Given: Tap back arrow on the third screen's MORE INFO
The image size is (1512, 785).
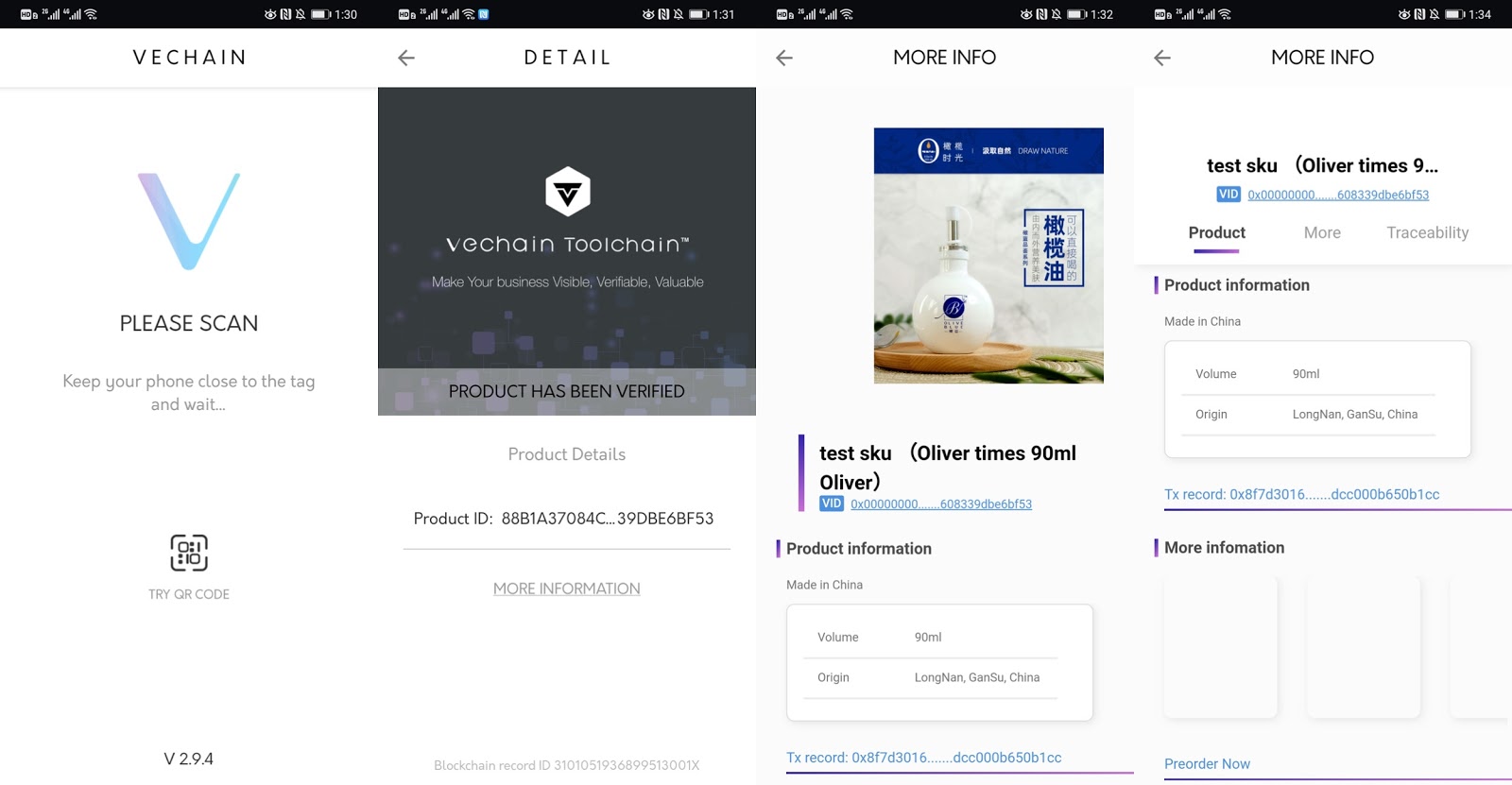Looking at the screenshot, I should [x=784, y=58].
